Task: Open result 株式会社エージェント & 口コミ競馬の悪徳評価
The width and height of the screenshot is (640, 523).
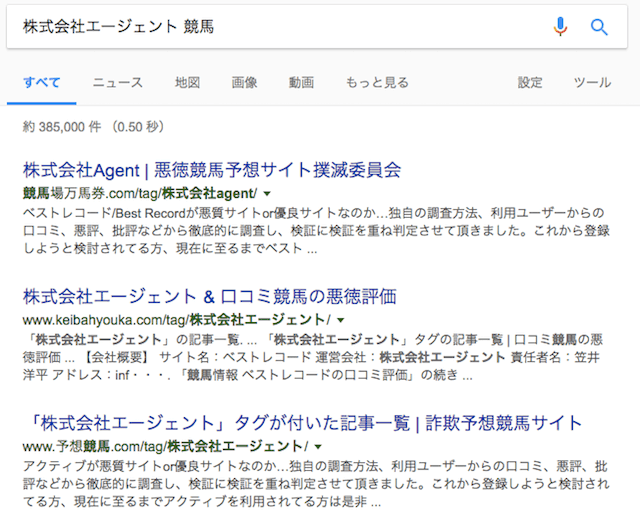Action: (x=209, y=296)
